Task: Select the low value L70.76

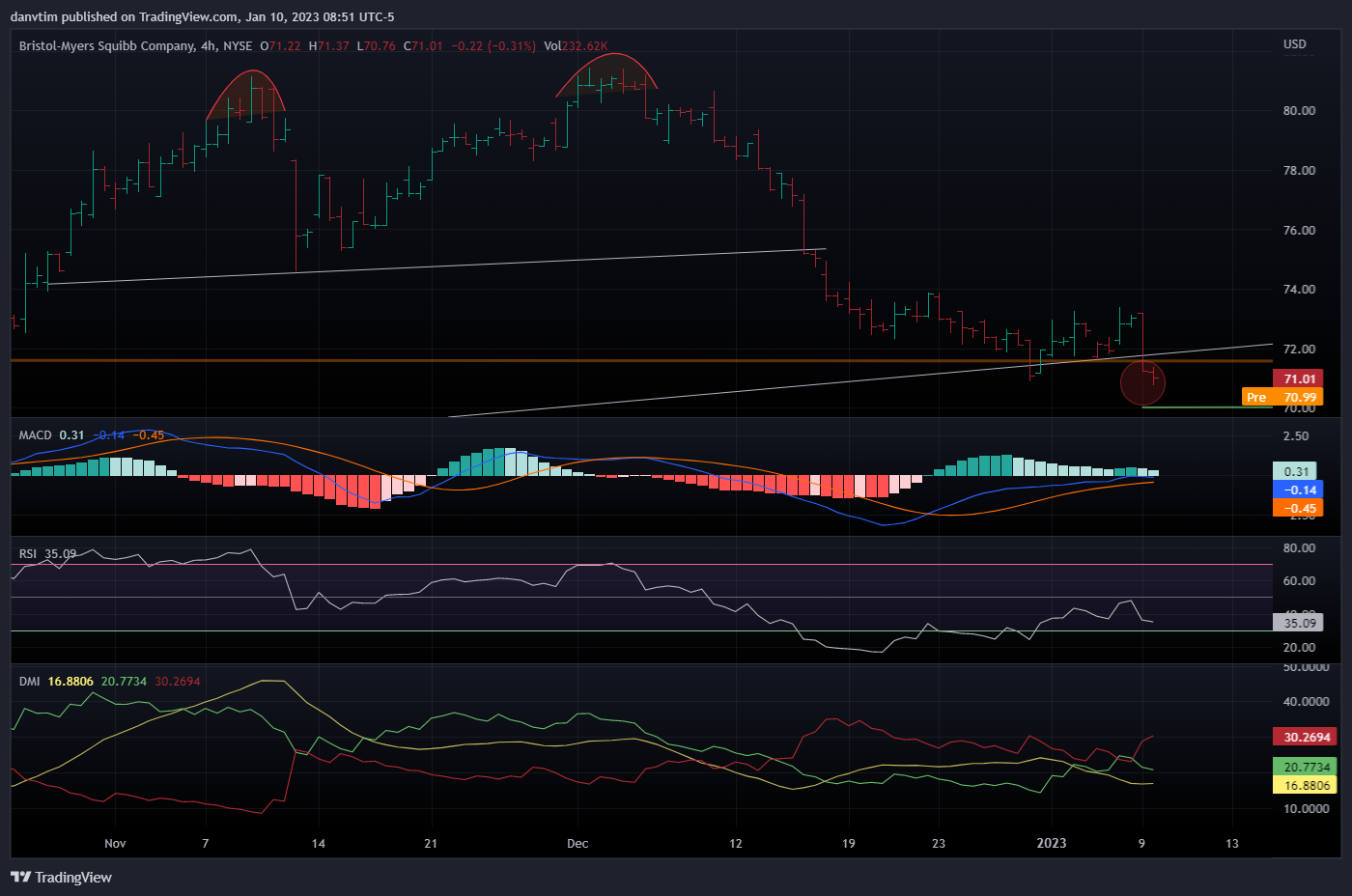Action: coord(376,45)
